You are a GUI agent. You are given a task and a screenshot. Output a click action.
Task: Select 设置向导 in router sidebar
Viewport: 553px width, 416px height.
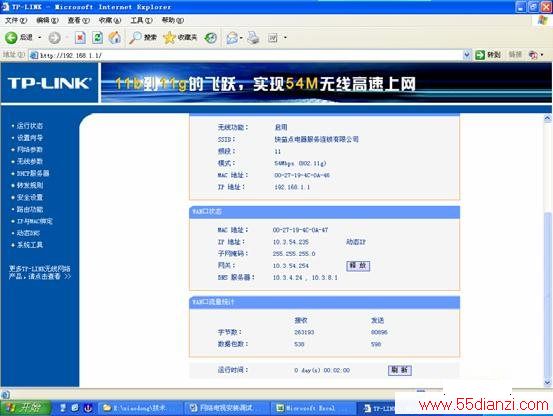click(x=30, y=138)
